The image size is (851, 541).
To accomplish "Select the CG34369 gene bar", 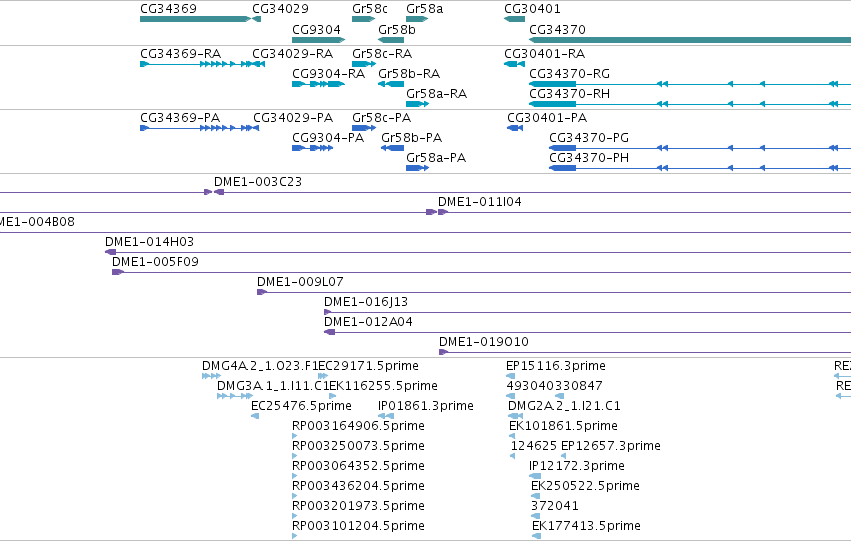I will coord(195,19).
